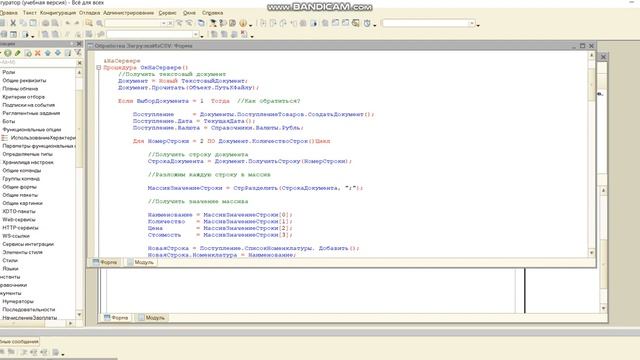Open the Администрирование menu
The width and height of the screenshot is (640, 360).
tap(129, 13)
